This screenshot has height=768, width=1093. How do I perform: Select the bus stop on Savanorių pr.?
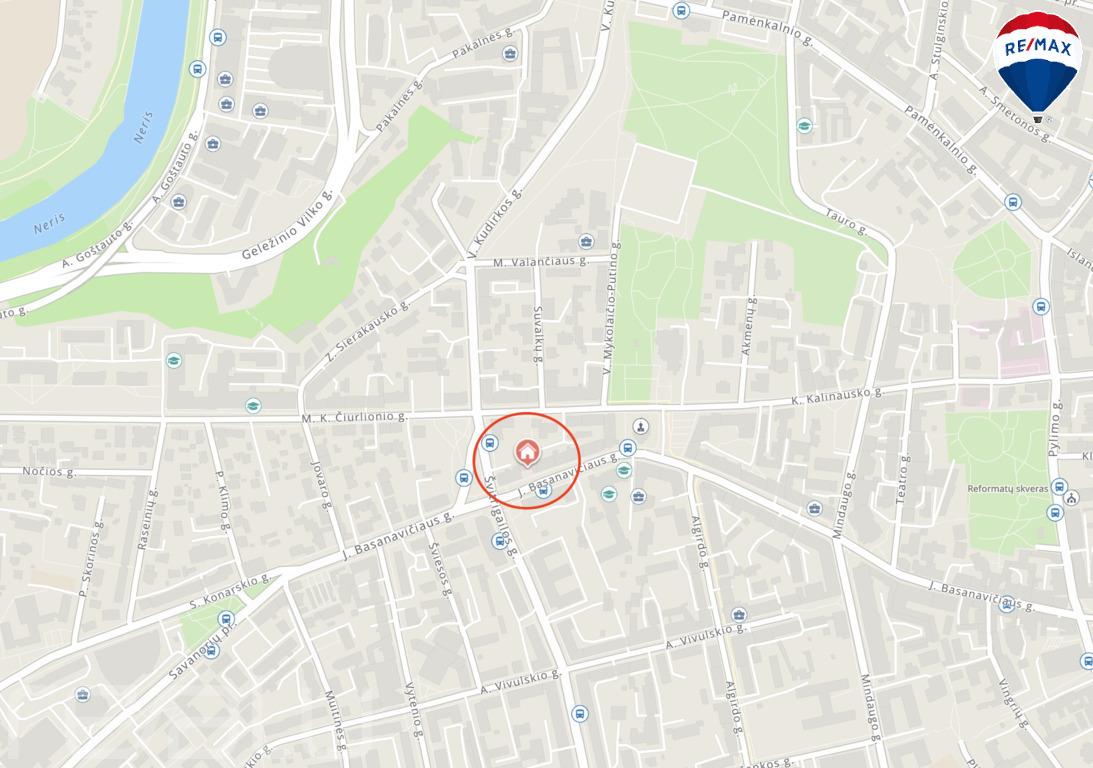pos(212,651)
